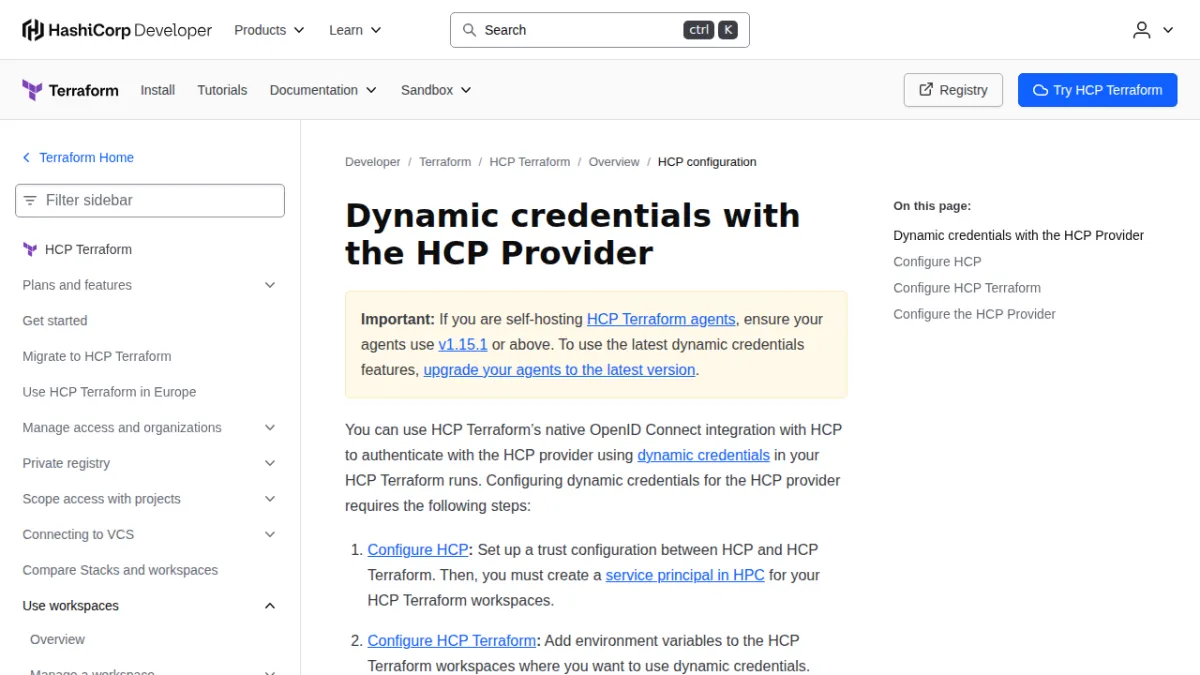Image resolution: width=1200 pixels, height=675 pixels.
Task: Focus the top Search box
Action: point(600,30)
